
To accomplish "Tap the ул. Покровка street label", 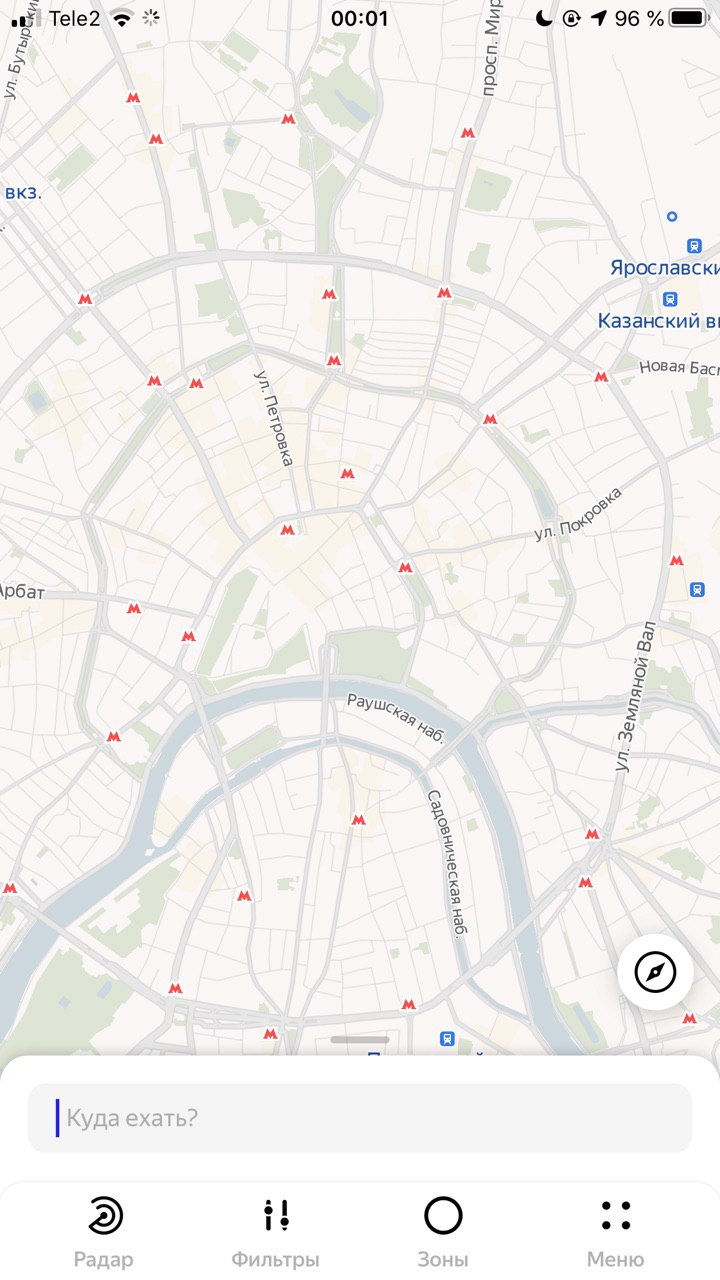I will [577, 515].
